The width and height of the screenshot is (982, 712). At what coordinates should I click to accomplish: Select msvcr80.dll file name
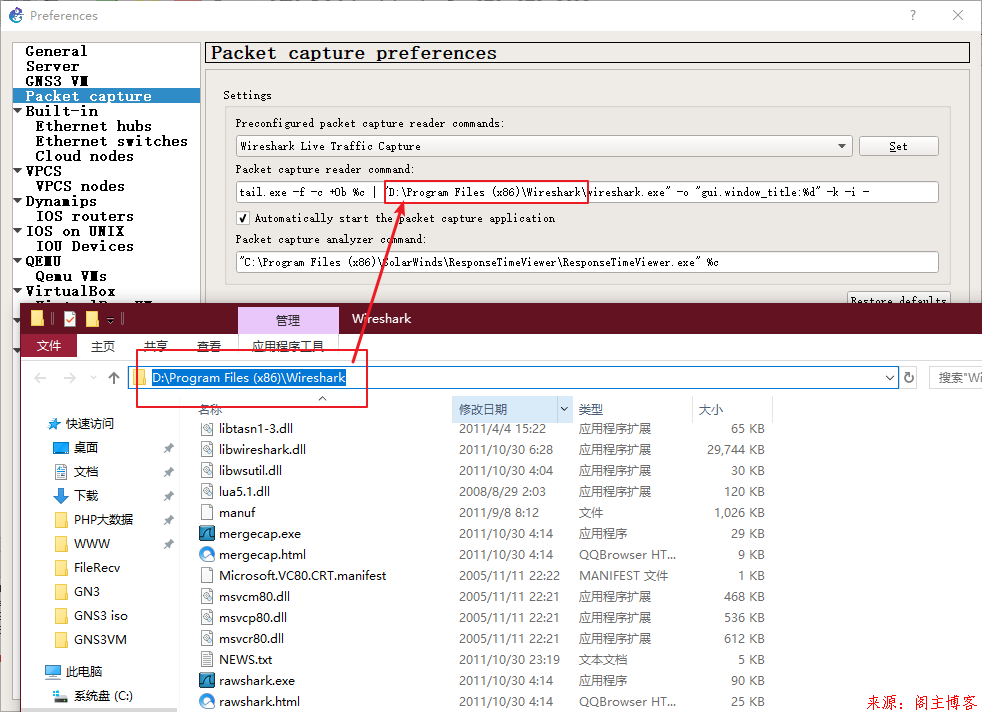(x=251, y=638)
